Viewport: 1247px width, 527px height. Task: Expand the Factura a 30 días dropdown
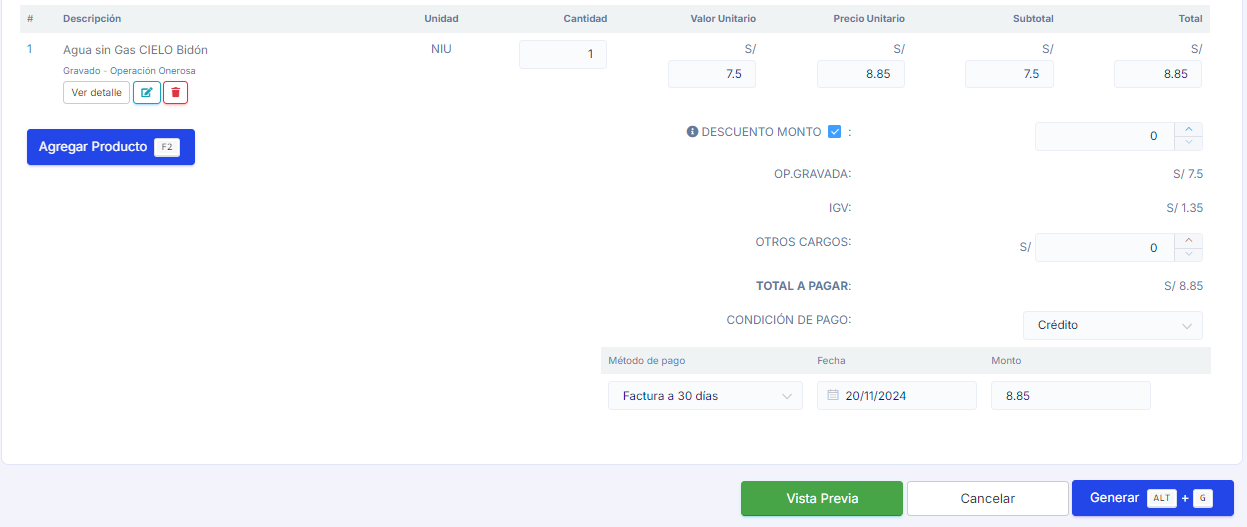tap(705, 396)
